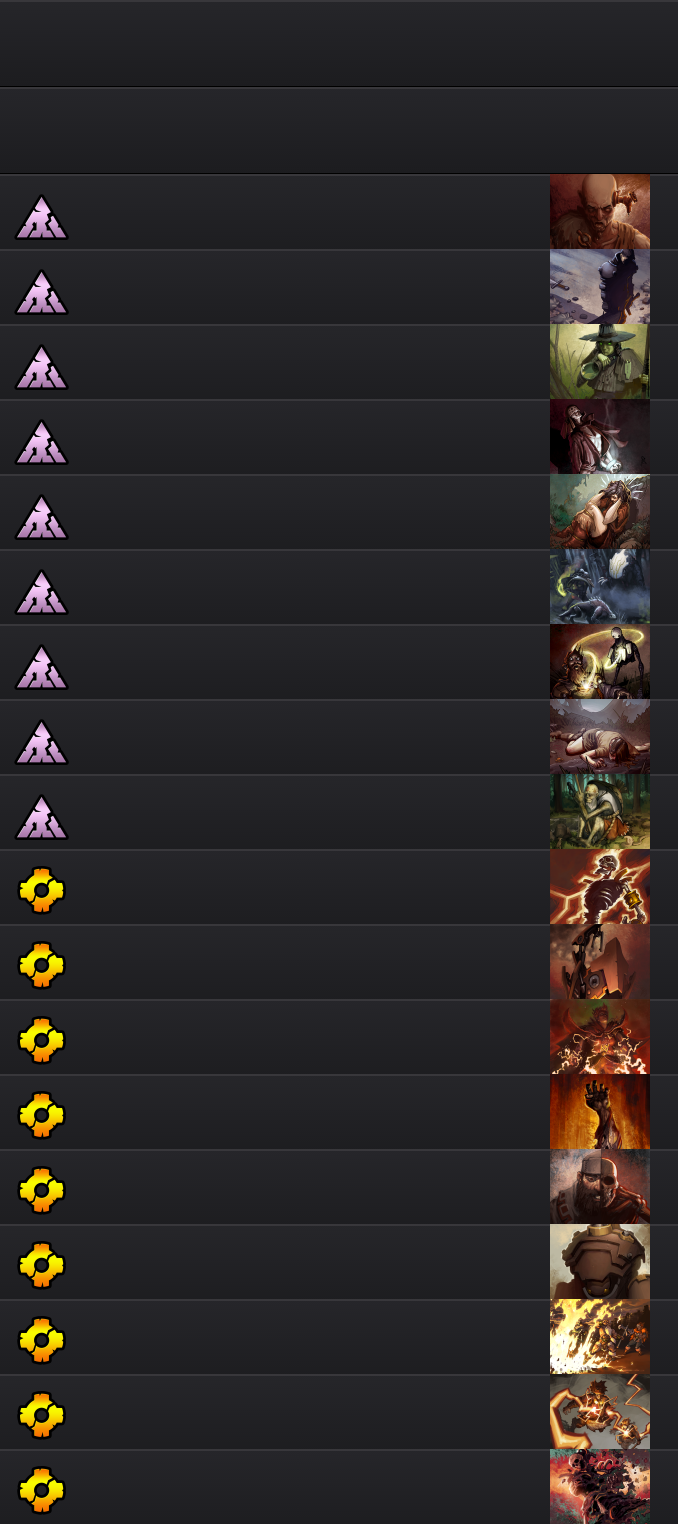Open the dark cloaked figure card thumbnail
The image size is (678, 1524).
pos(600,287)
